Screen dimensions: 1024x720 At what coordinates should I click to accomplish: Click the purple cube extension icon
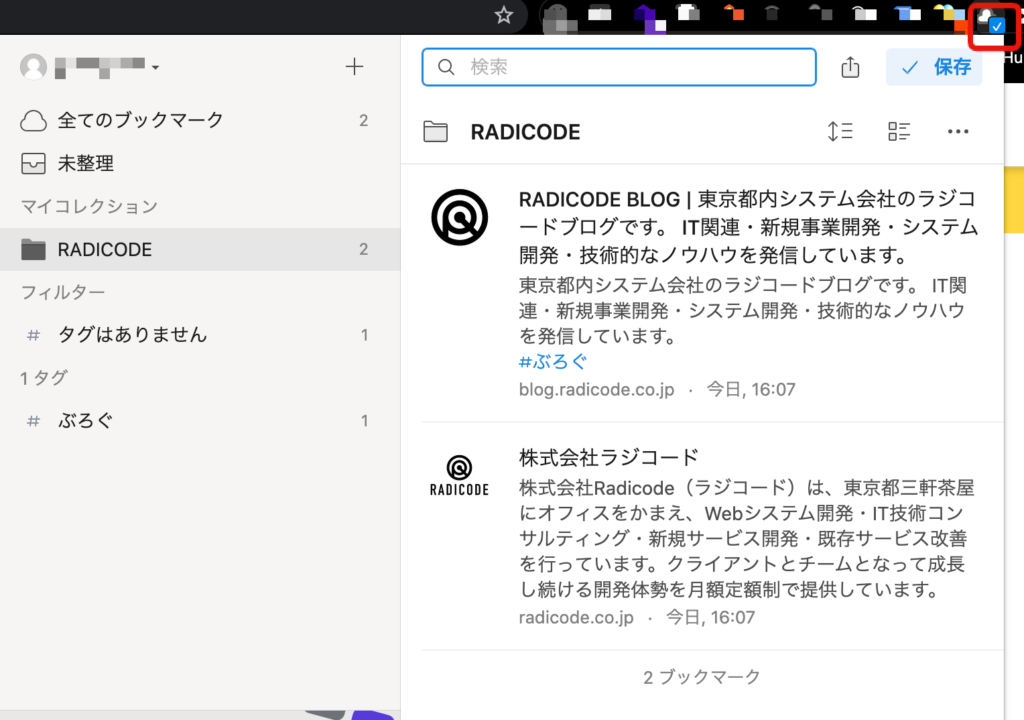coord(650,17)
